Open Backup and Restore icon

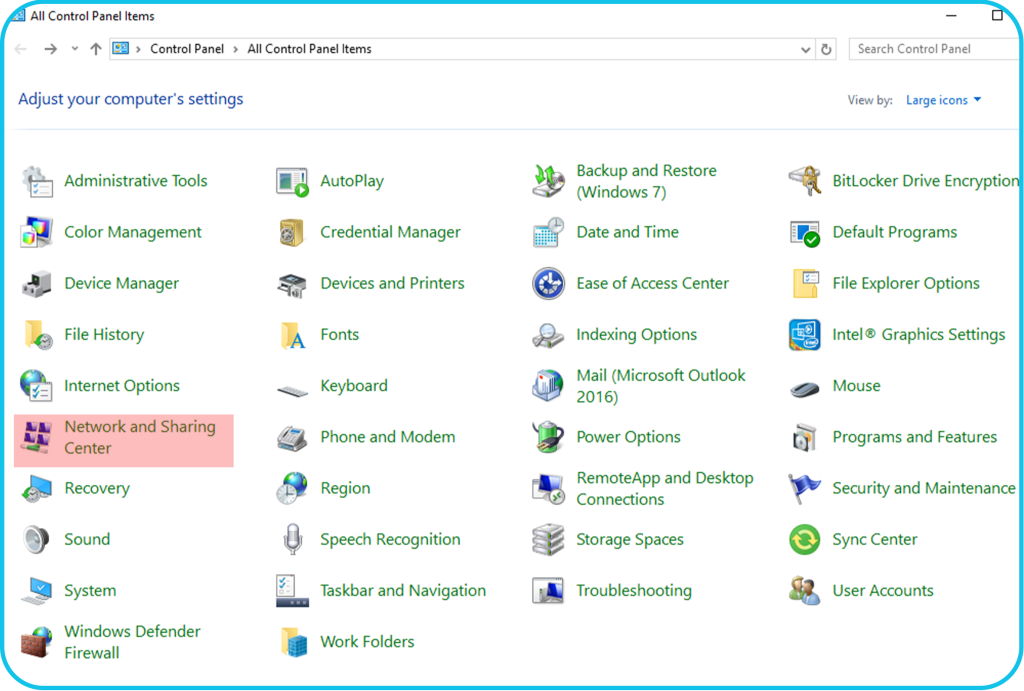click(x=548, y=181)
